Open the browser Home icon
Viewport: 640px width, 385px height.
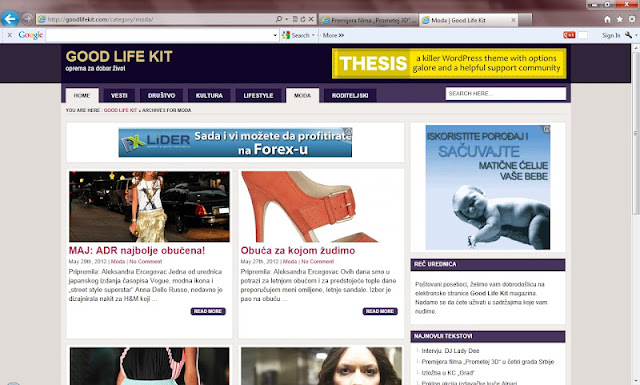pyautogui.click(x=607, y=19)
